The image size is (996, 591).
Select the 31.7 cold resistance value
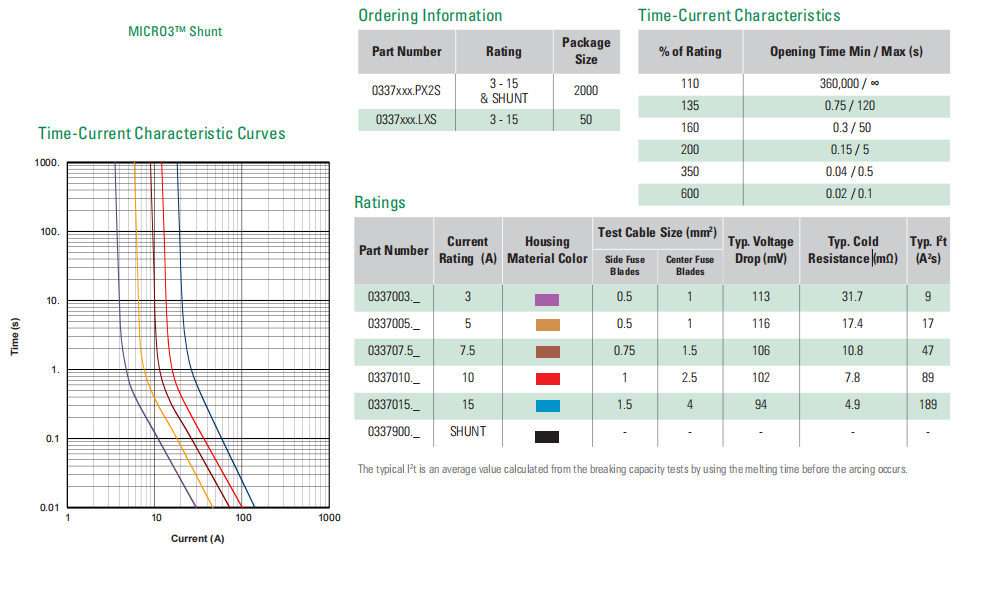click(852, 297)
